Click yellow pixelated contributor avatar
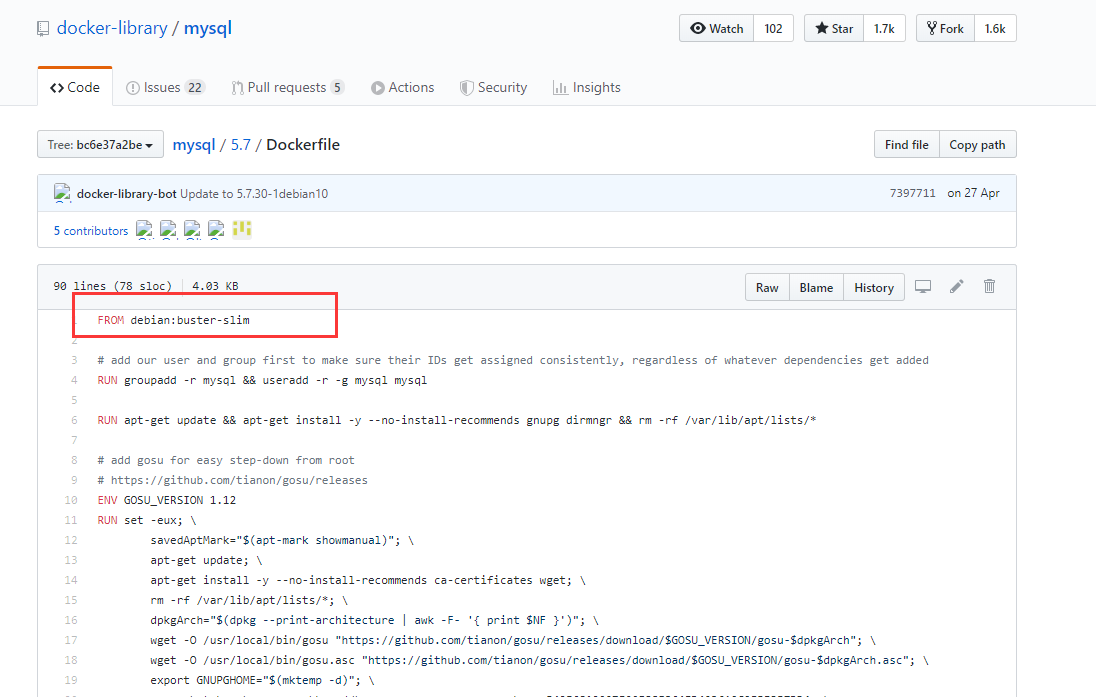1096x697 pixels. pos(242,229)
